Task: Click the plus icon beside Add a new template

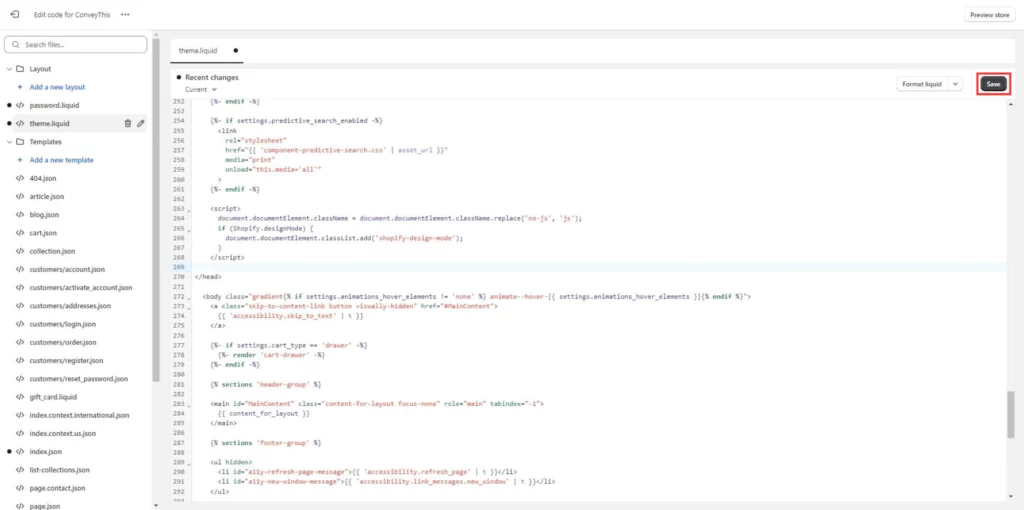Action: point(20,160)
